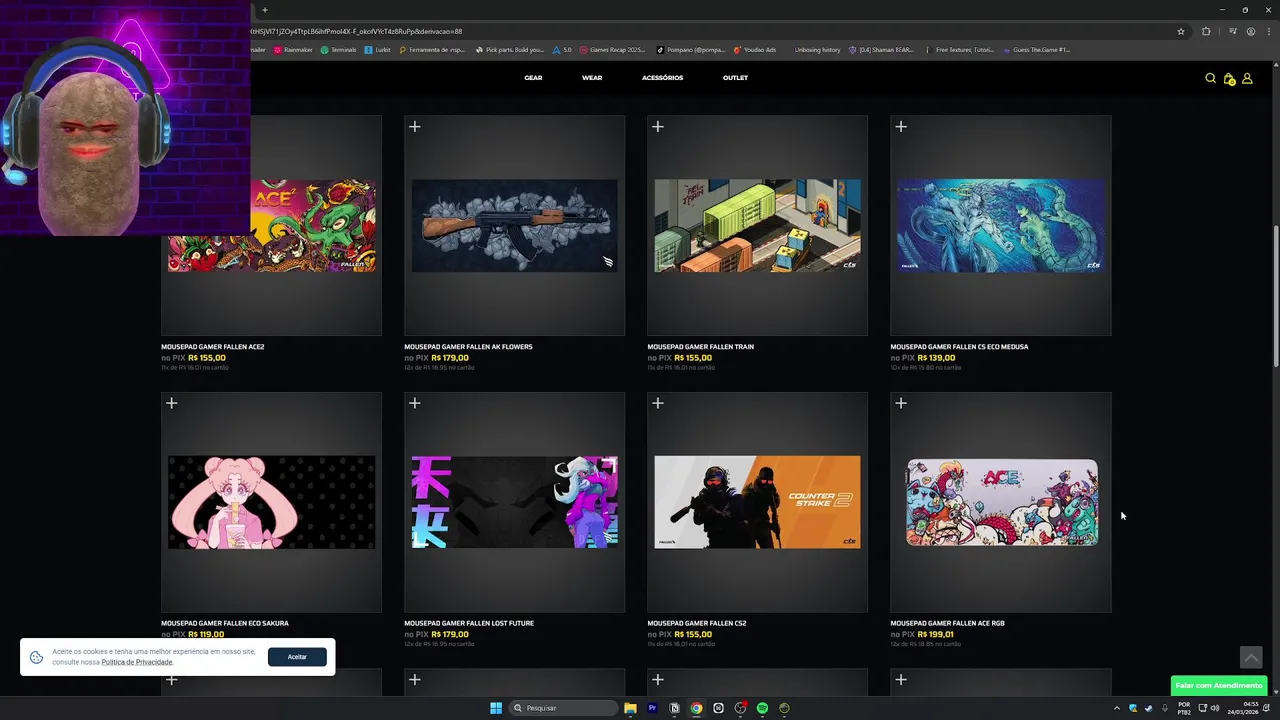
Task: Open Mousepad Gamer Fallen Eco Sakura title
Action: (x=225, y=623)
